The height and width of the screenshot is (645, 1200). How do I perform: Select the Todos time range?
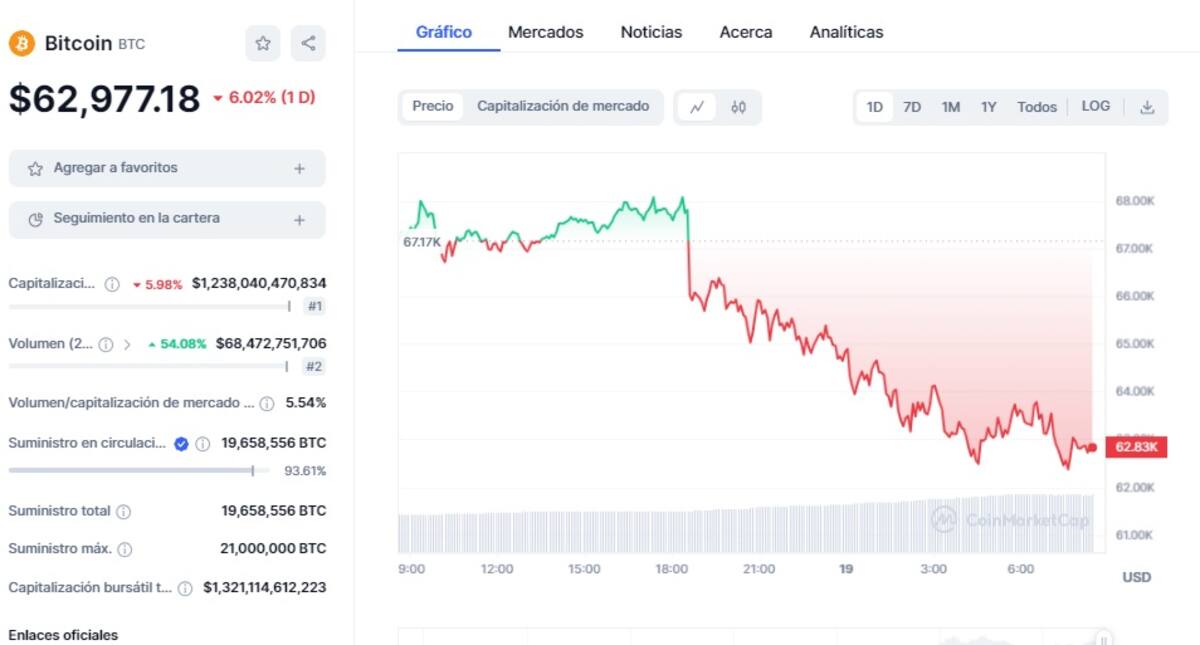[x=1037, y=106]
